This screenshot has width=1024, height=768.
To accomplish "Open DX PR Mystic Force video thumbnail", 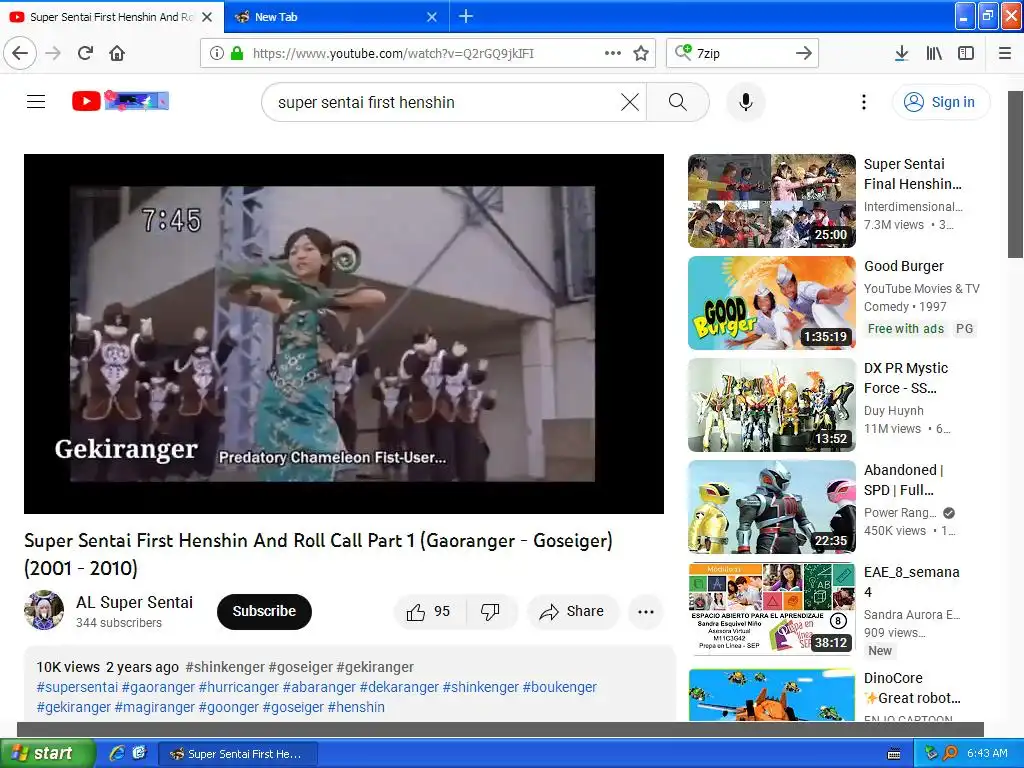I will pyautogui.click(x=771, y=405).
